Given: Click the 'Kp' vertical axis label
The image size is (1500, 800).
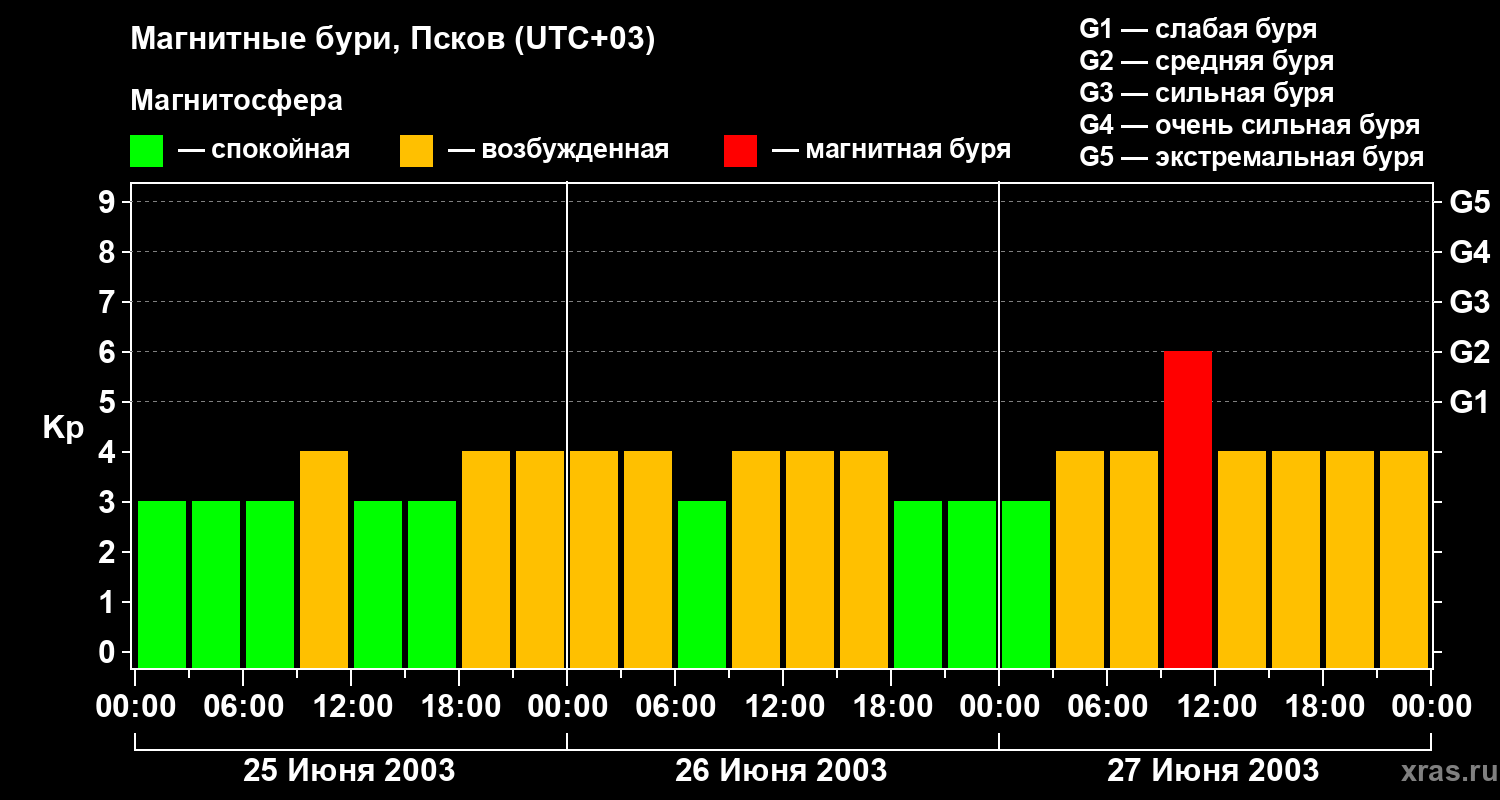Looking at the screenshot, I should (x=63, y=427).
